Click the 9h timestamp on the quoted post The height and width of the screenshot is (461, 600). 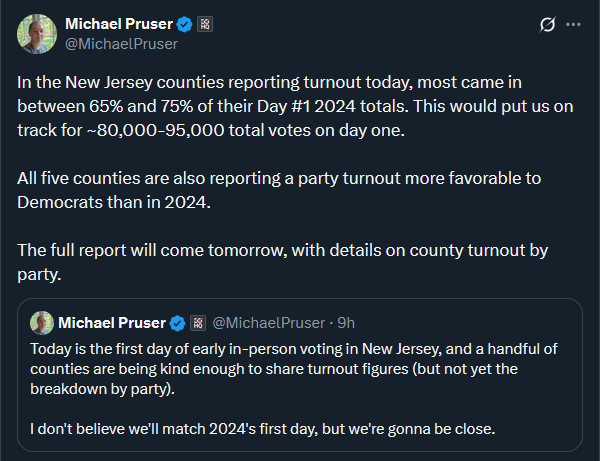tap(347, 323)
